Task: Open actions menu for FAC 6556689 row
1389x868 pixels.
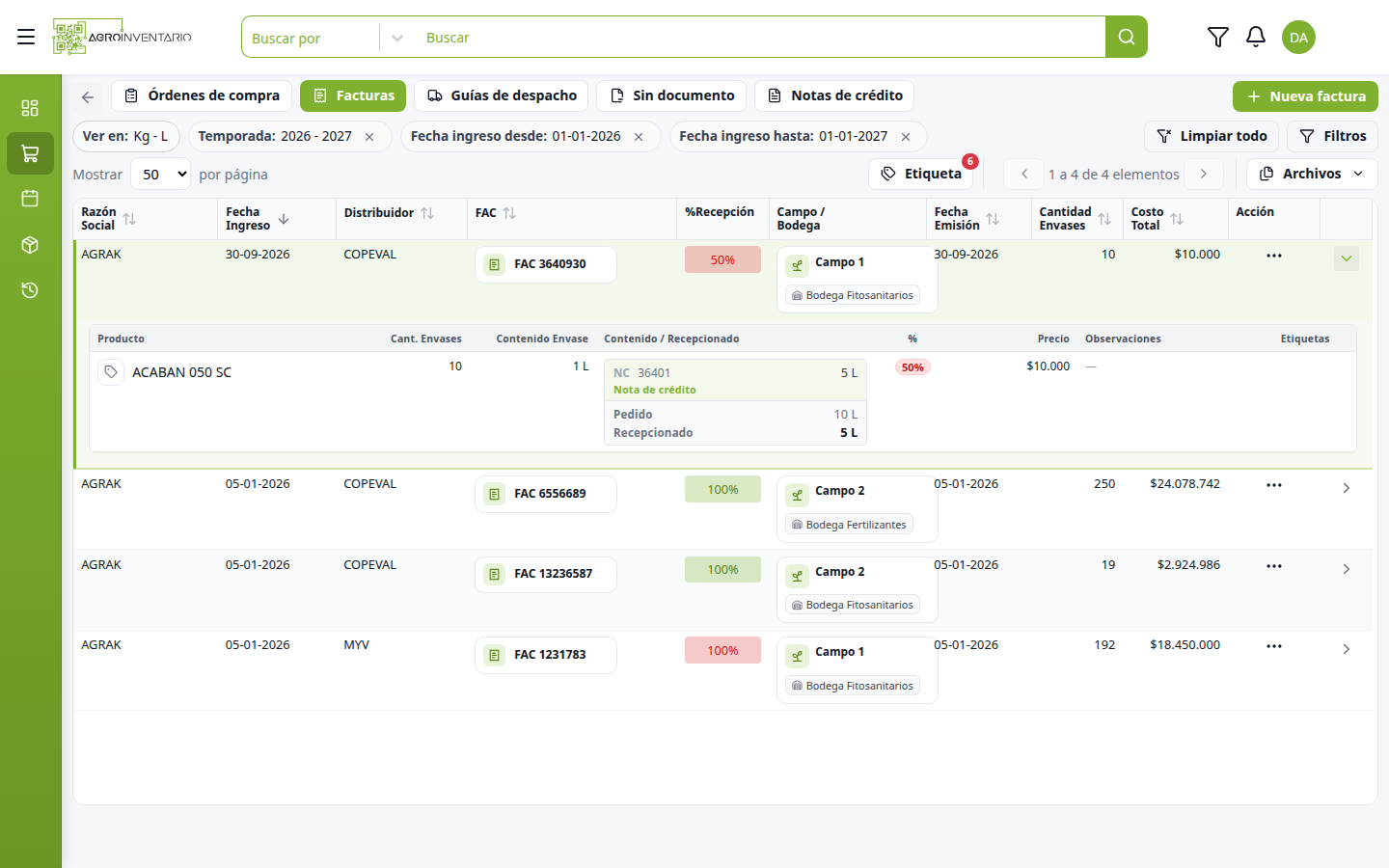Action: click(1274, 485)
